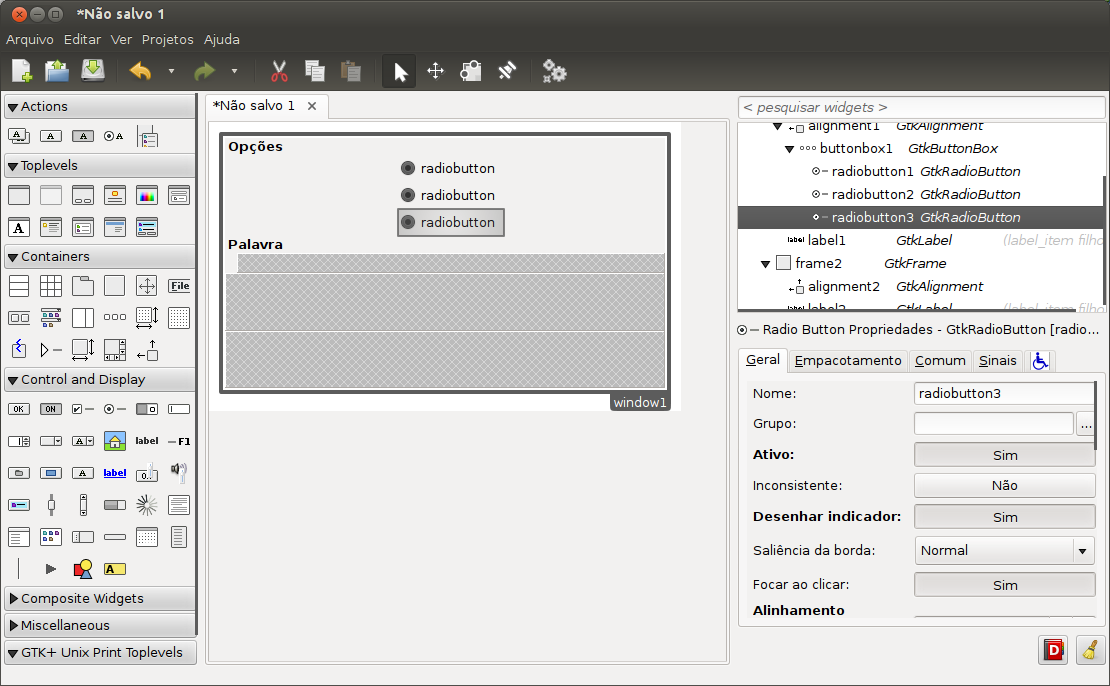Switch to the Comum tab
The height and width of the screenshot is (686, 1110).
(x=940, y=360)
